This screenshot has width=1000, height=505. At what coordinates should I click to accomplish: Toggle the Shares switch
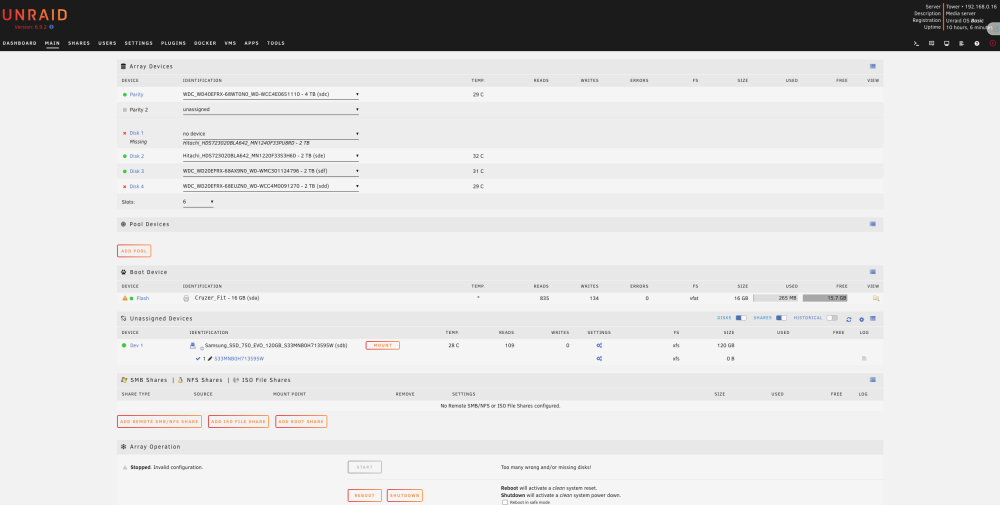click(781, 318)
